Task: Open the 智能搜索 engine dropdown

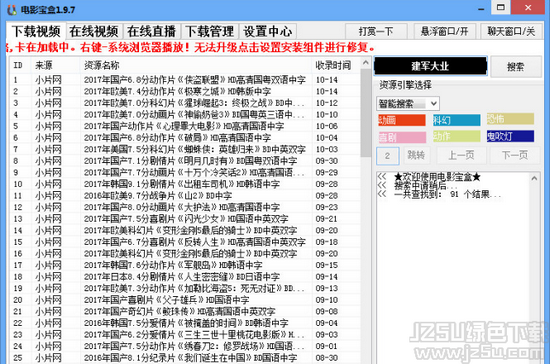Action: tap(408, 103)
